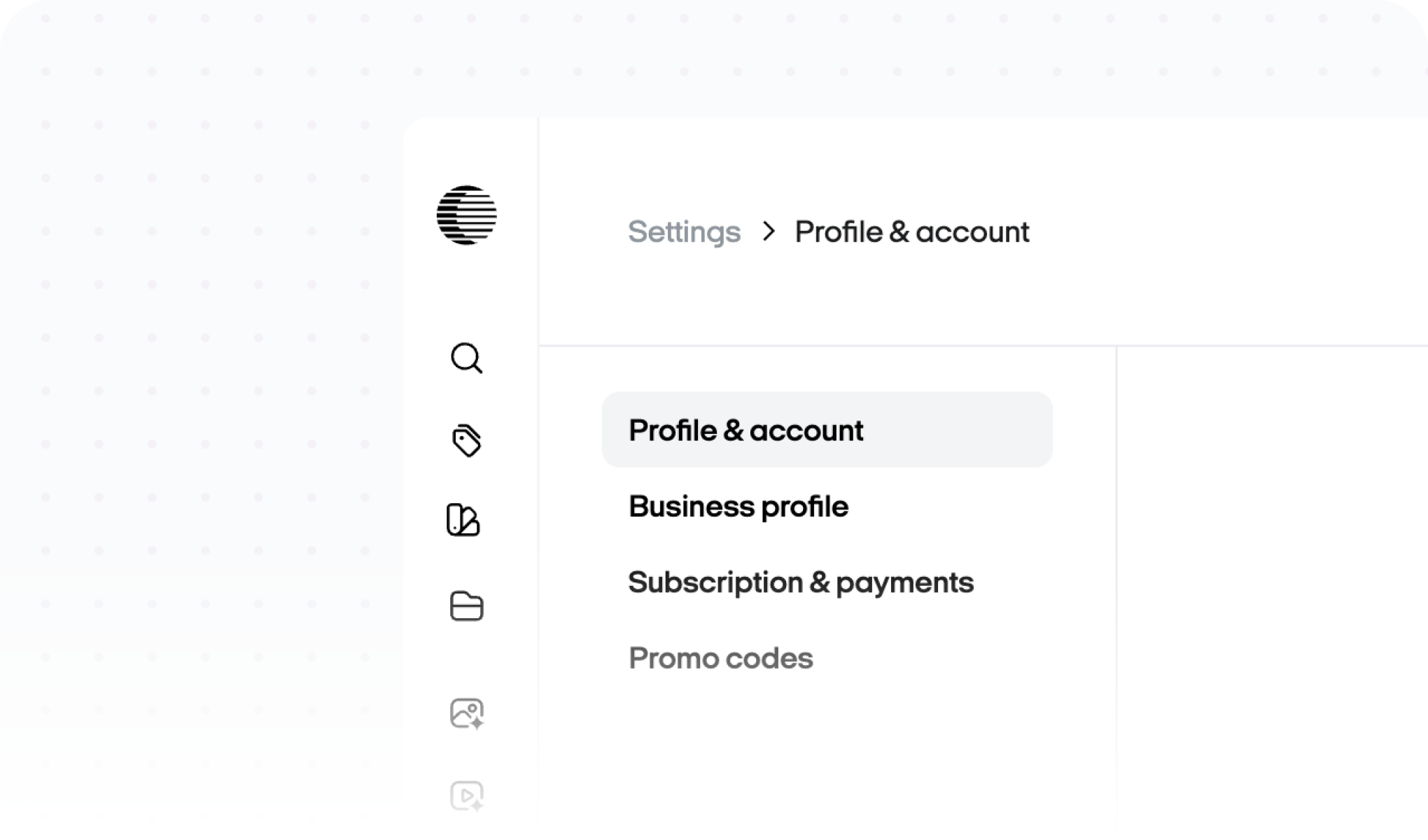This screenshot has width=1428, height=840.
Task: Select the greyed Promo codes entry
Action: pyautogui.click(x=721, y=658)
